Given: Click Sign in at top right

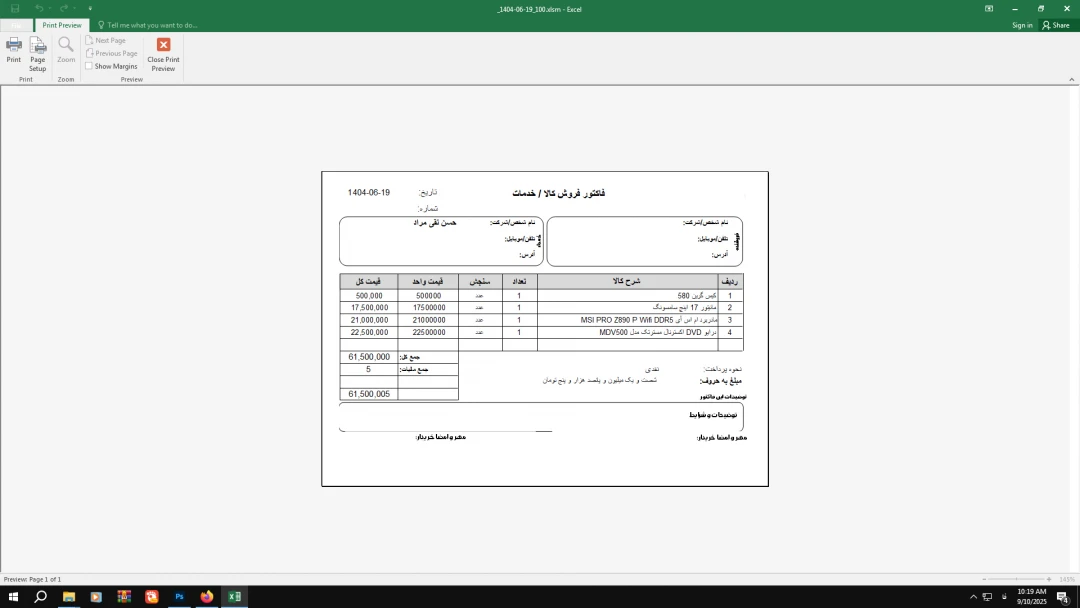Looking at the screenshot, I should [1022, 25].
